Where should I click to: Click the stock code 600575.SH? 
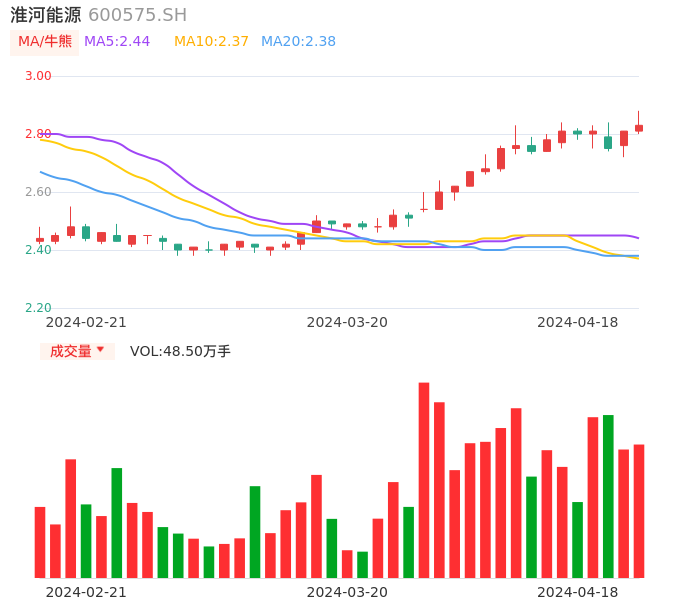(x=137, y=15)
